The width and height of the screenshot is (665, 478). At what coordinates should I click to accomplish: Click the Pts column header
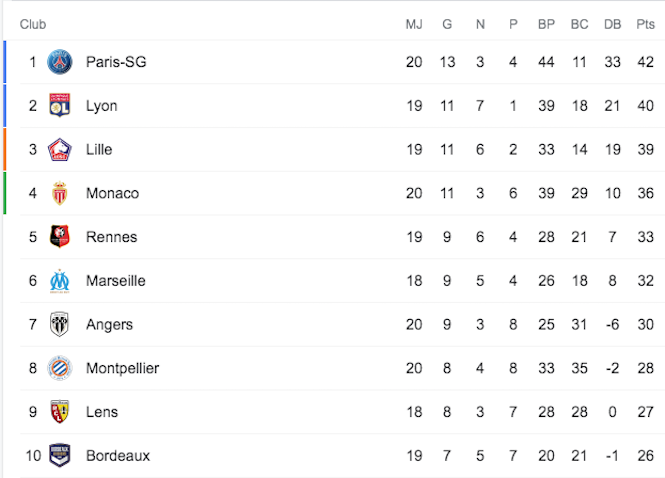(645, 24)
